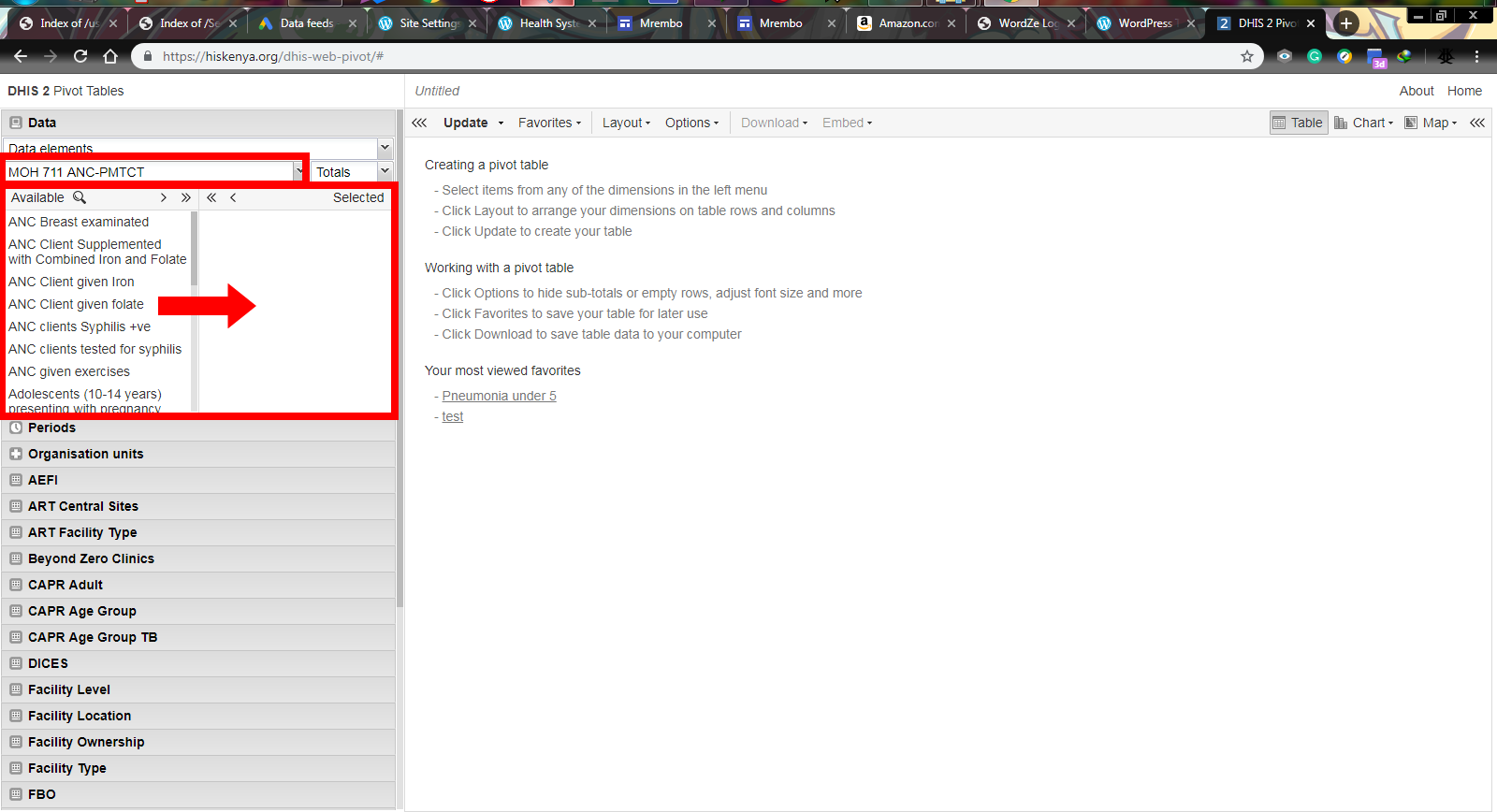Collapse the left panel with double-arrow icon
This screenshot has height=812, width=1497.
[419, 123]
